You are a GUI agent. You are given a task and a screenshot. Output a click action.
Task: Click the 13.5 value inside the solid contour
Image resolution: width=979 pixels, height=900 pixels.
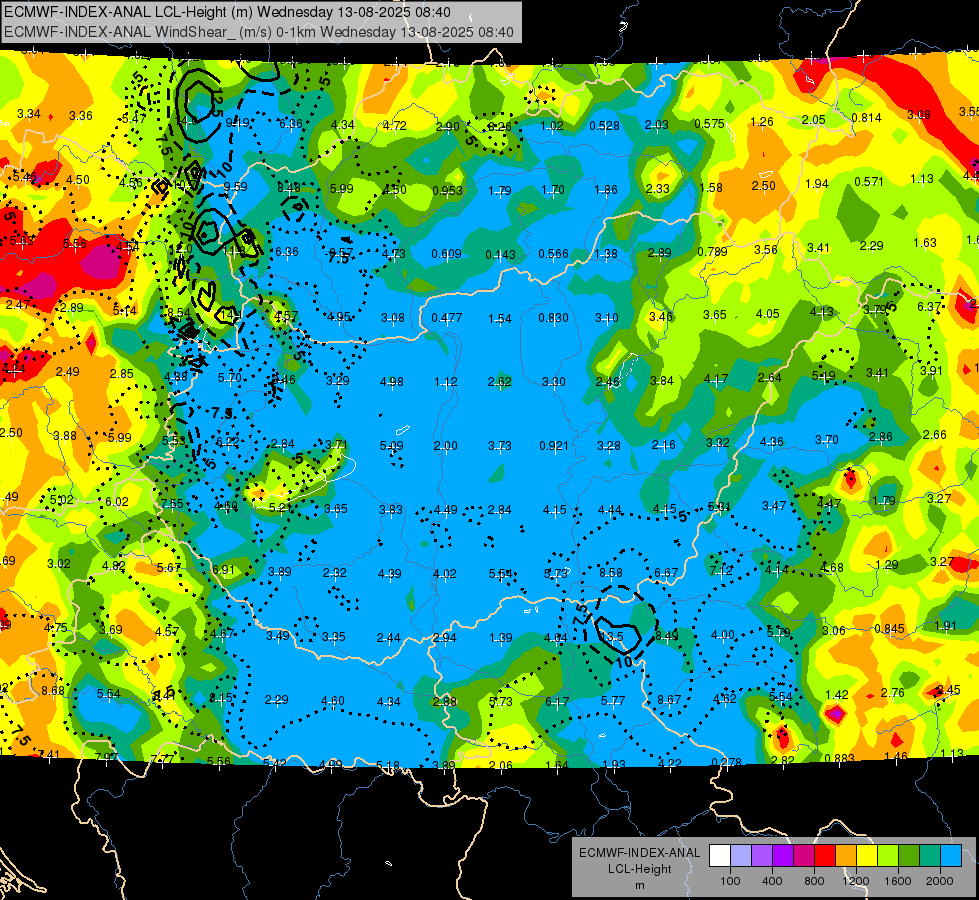coord(611,636)
